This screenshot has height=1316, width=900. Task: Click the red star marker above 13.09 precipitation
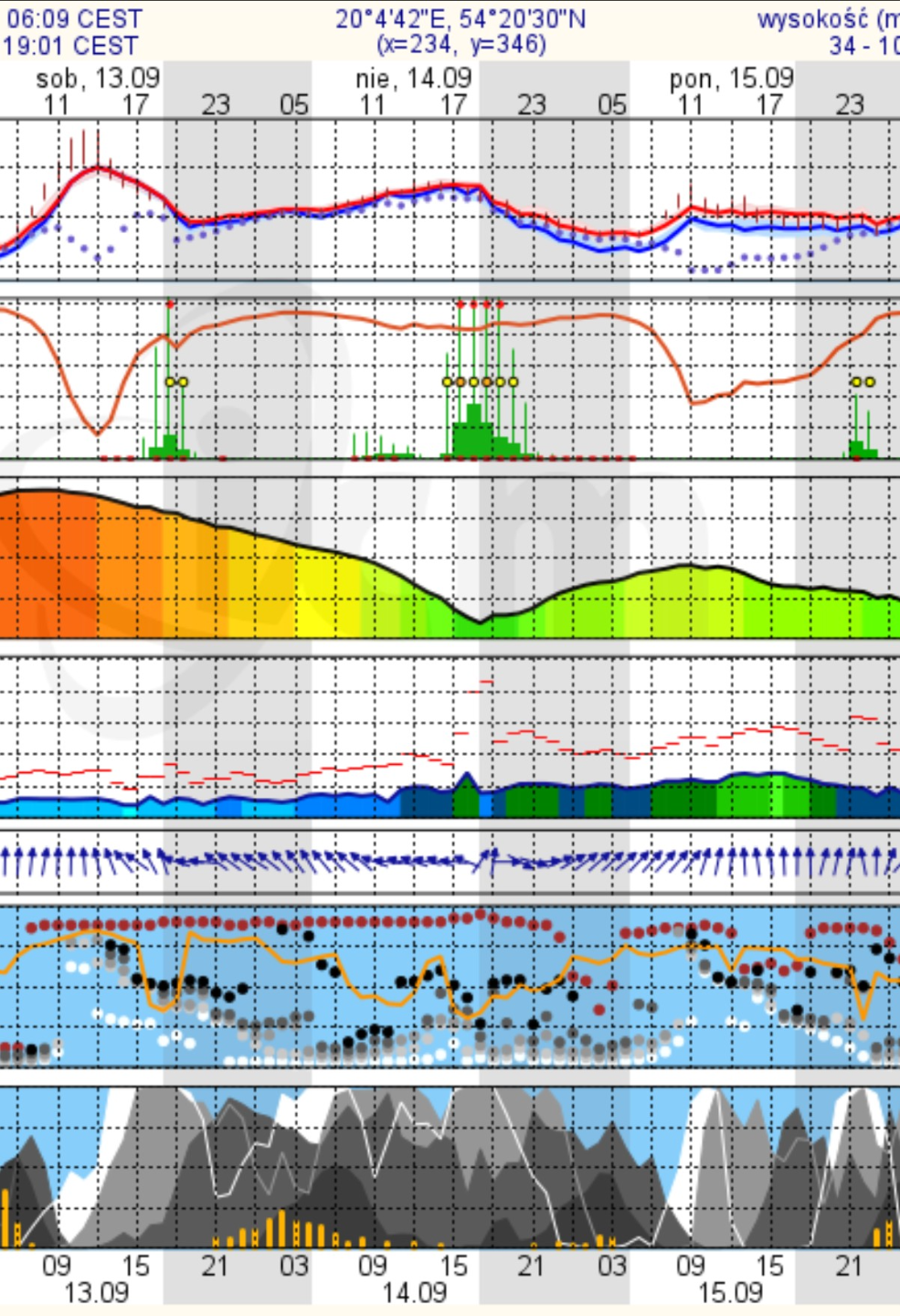point(169,303)
